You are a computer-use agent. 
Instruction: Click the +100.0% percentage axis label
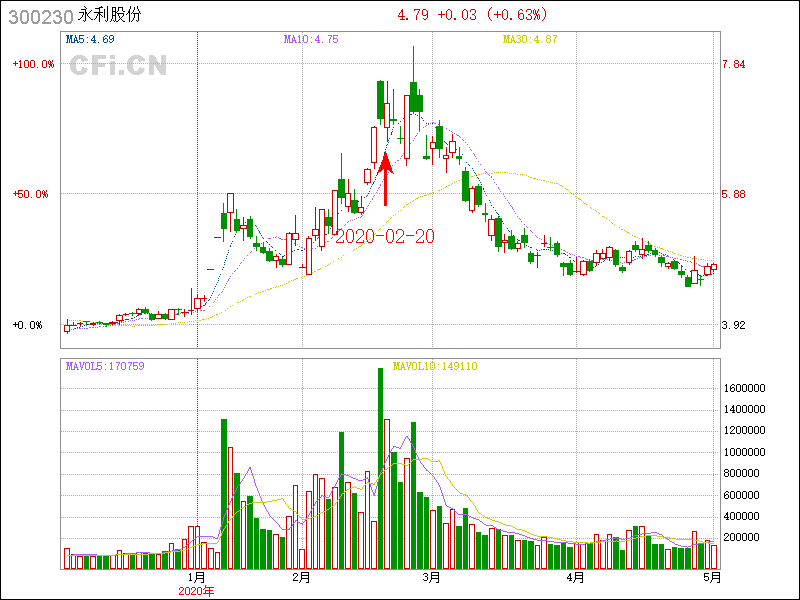pyautogui.click(x=32, y=64)
